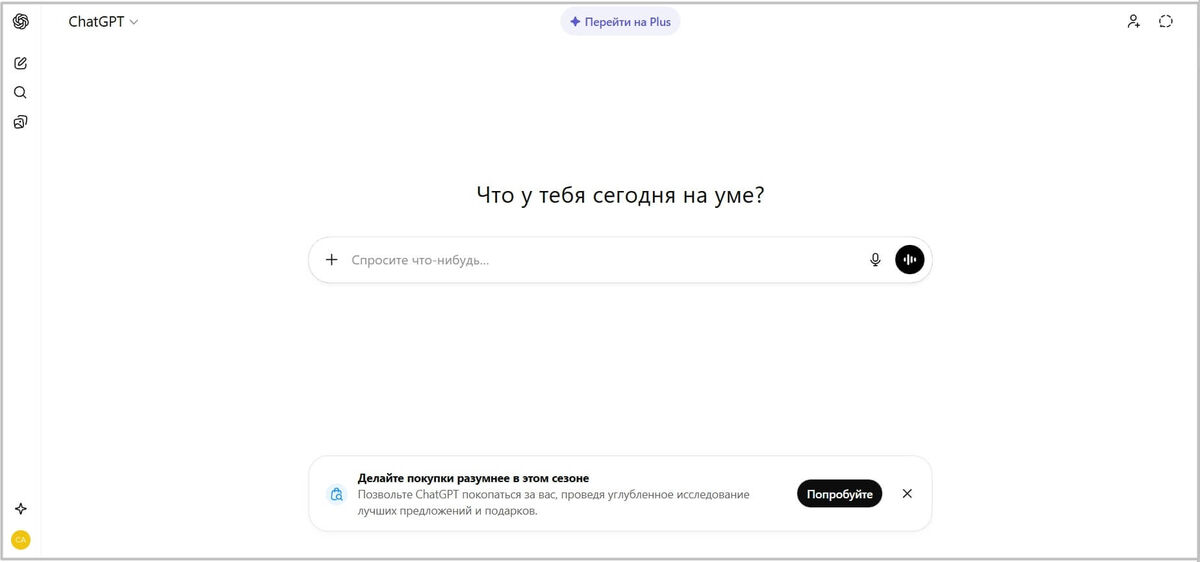
Task: Click the banner description starting Позвольте ChatGPT покопаться
Action: point(554,503)
